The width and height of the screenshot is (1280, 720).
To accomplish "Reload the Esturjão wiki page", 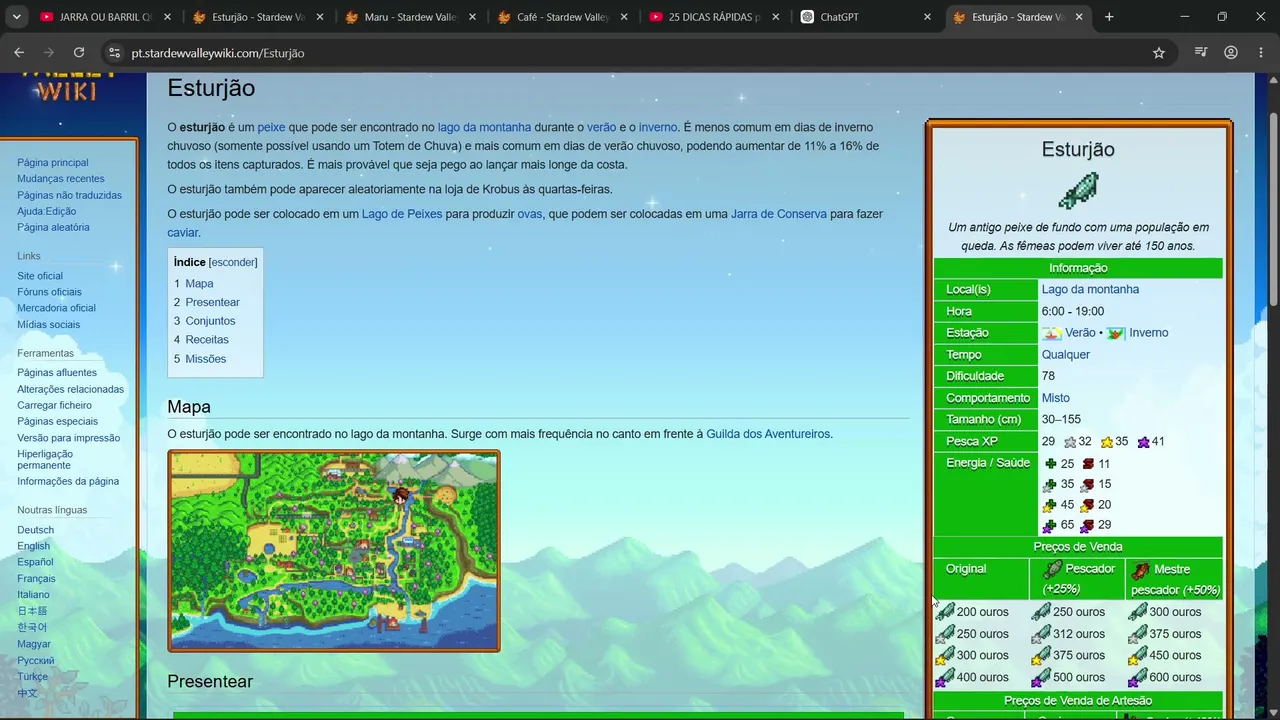I will click(x=79, y=53).
